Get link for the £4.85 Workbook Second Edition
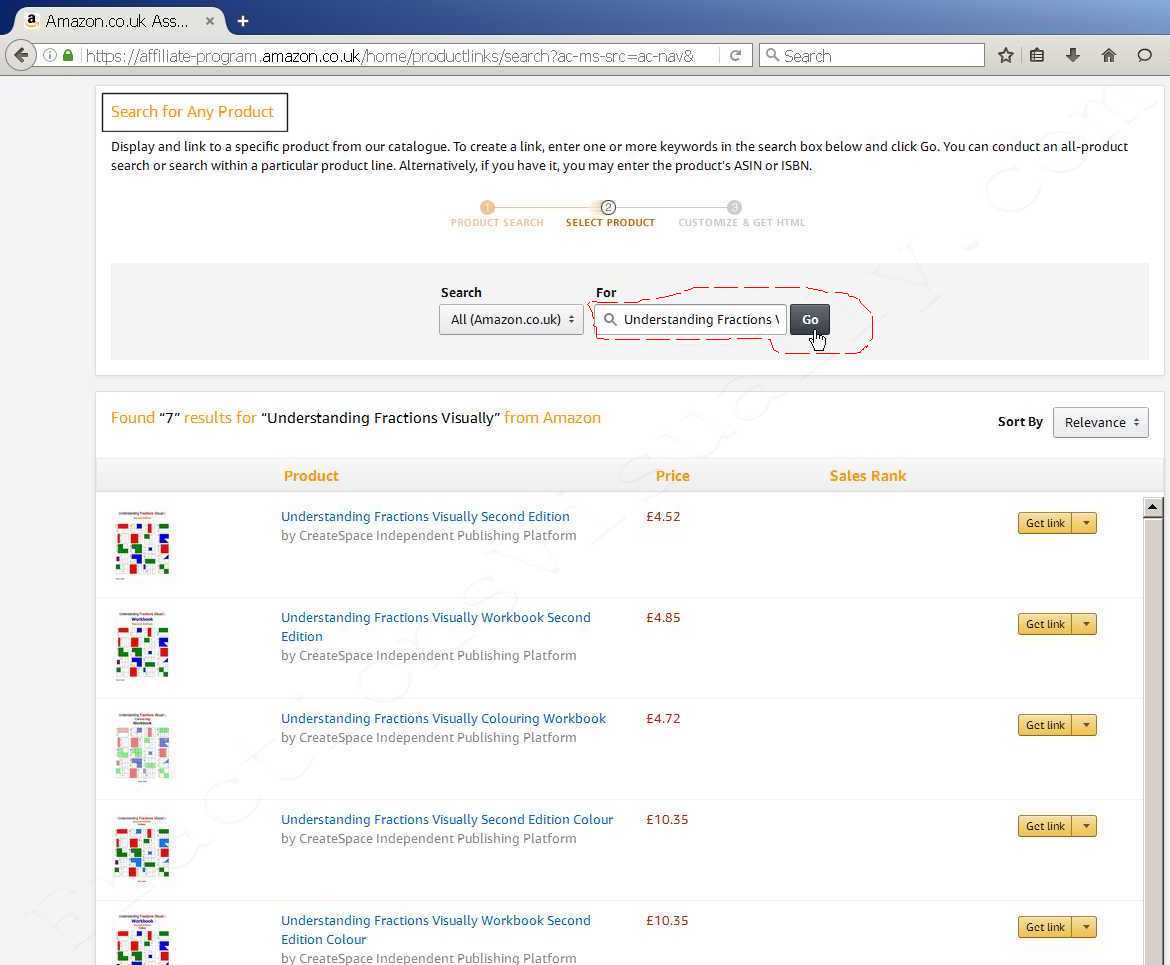This screenshot has height=965, width=1170. [1045, 624]
